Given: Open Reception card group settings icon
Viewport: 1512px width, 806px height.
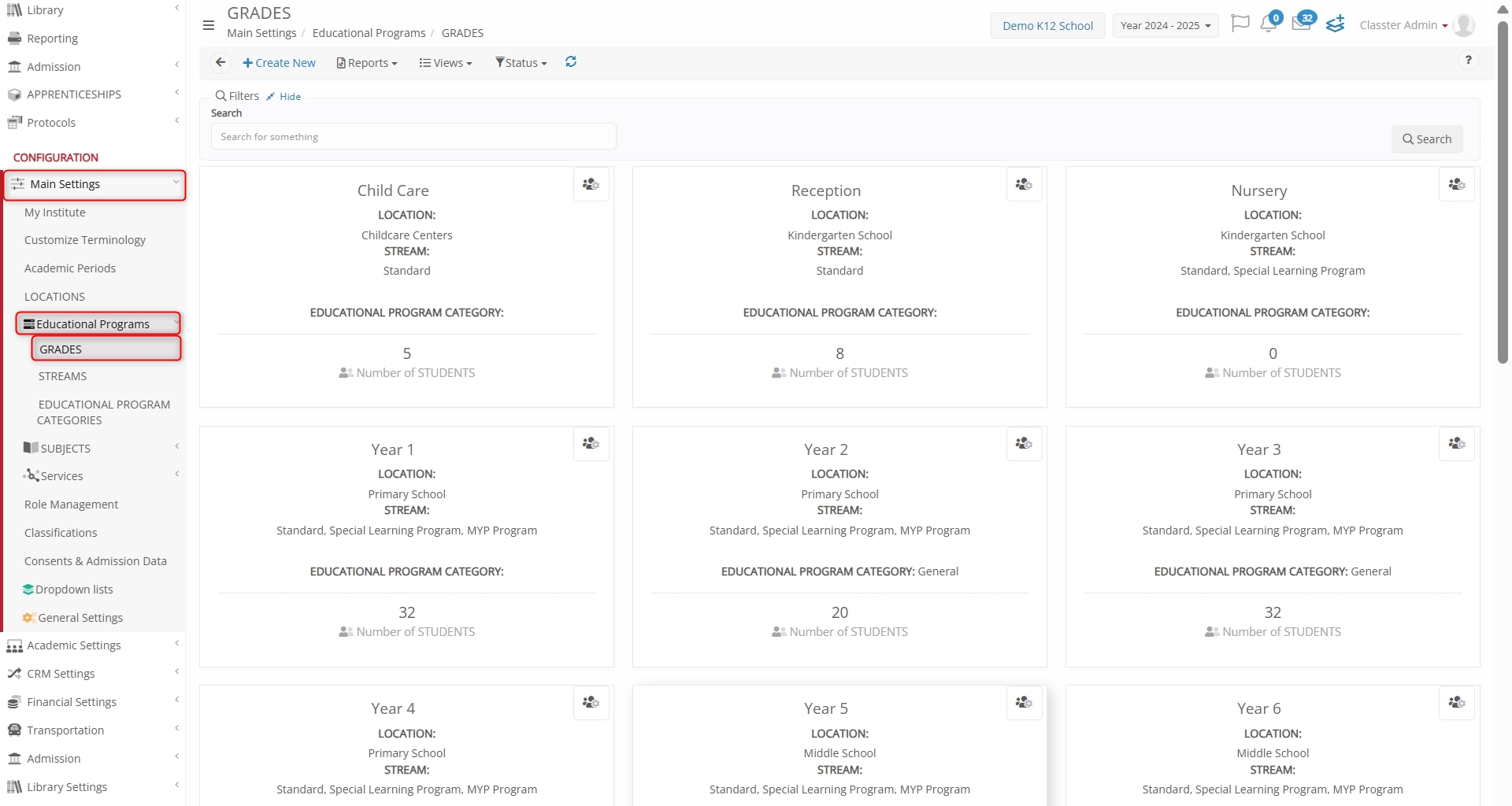Looking at the screenshot, I should (x=1024, y=184).
